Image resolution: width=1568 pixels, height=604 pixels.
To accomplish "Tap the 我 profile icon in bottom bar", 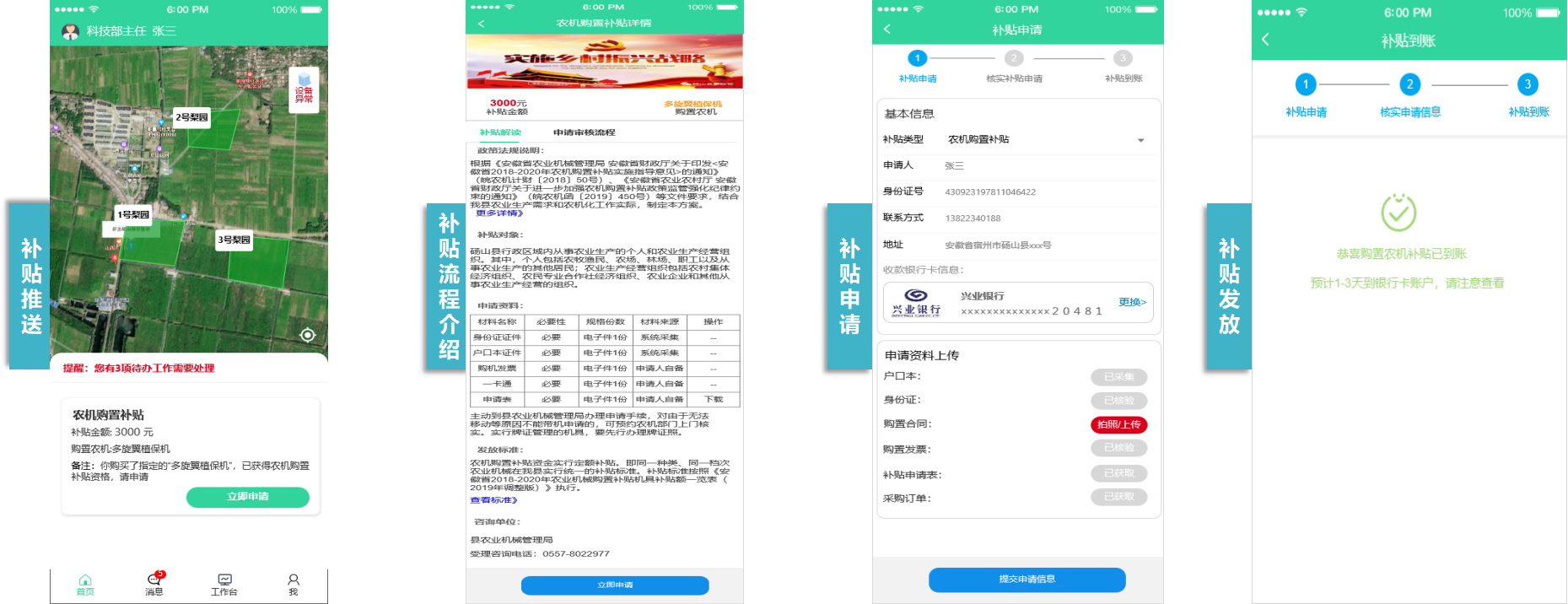I will tap(293, 583).
